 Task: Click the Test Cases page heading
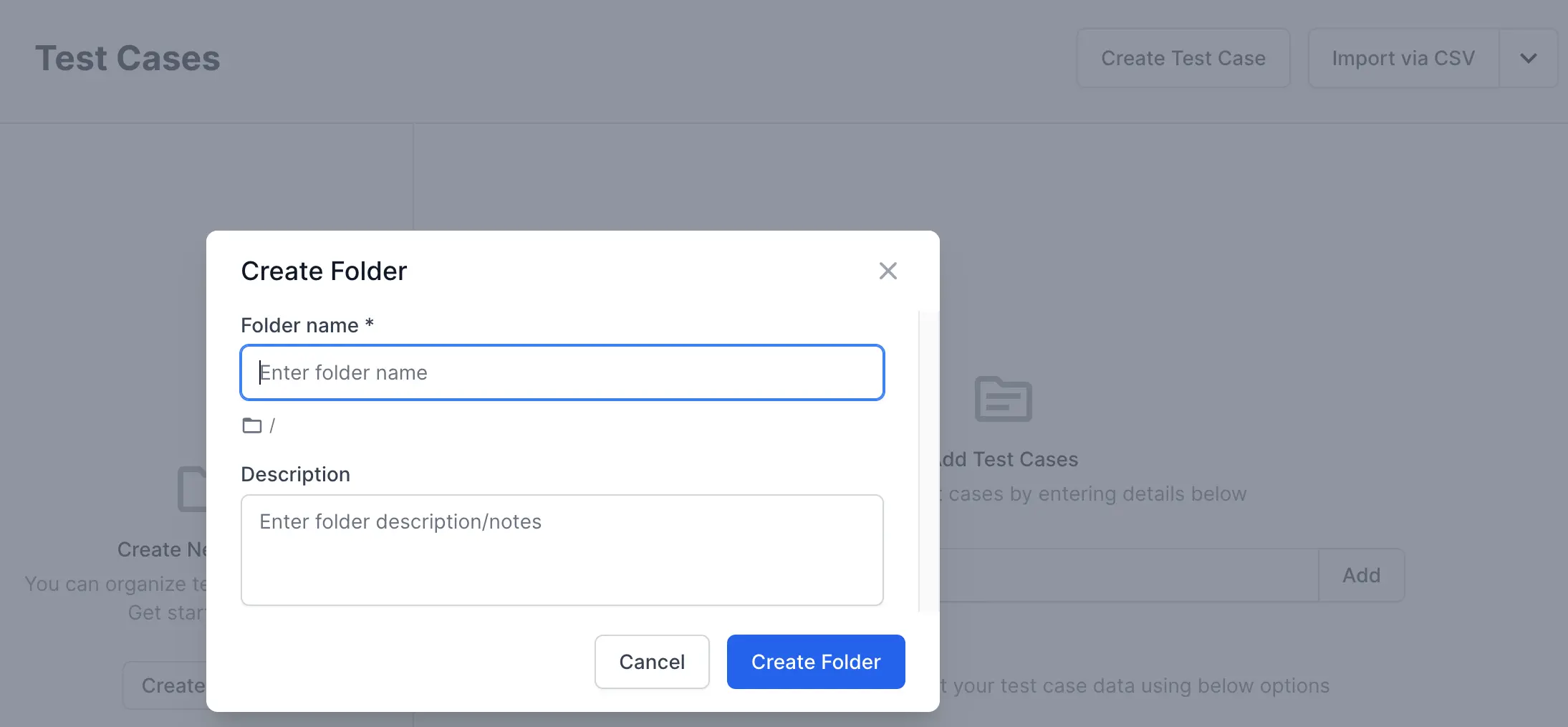[x=128, y=59]
